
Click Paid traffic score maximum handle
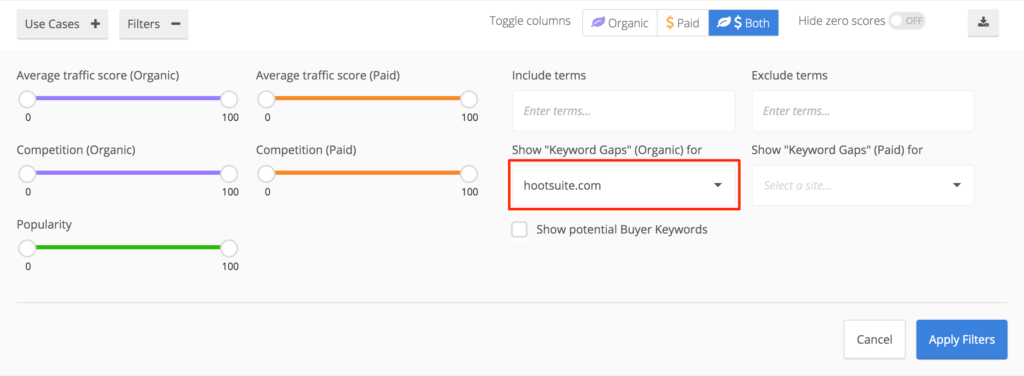469,99
